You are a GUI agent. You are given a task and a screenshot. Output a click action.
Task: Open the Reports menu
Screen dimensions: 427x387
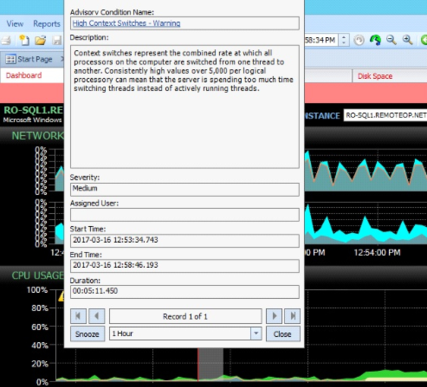pos(47,24)
